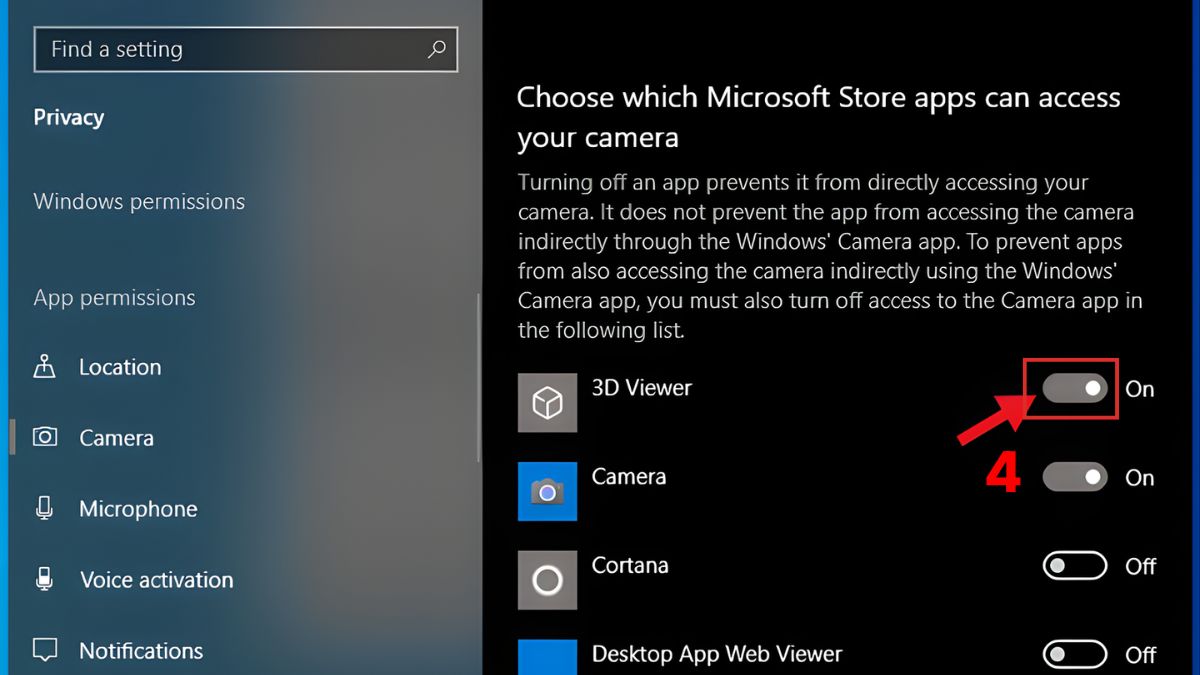Turn off 3D Viewer camera access
1200x675 pixels.
[x=1075, y=388]
